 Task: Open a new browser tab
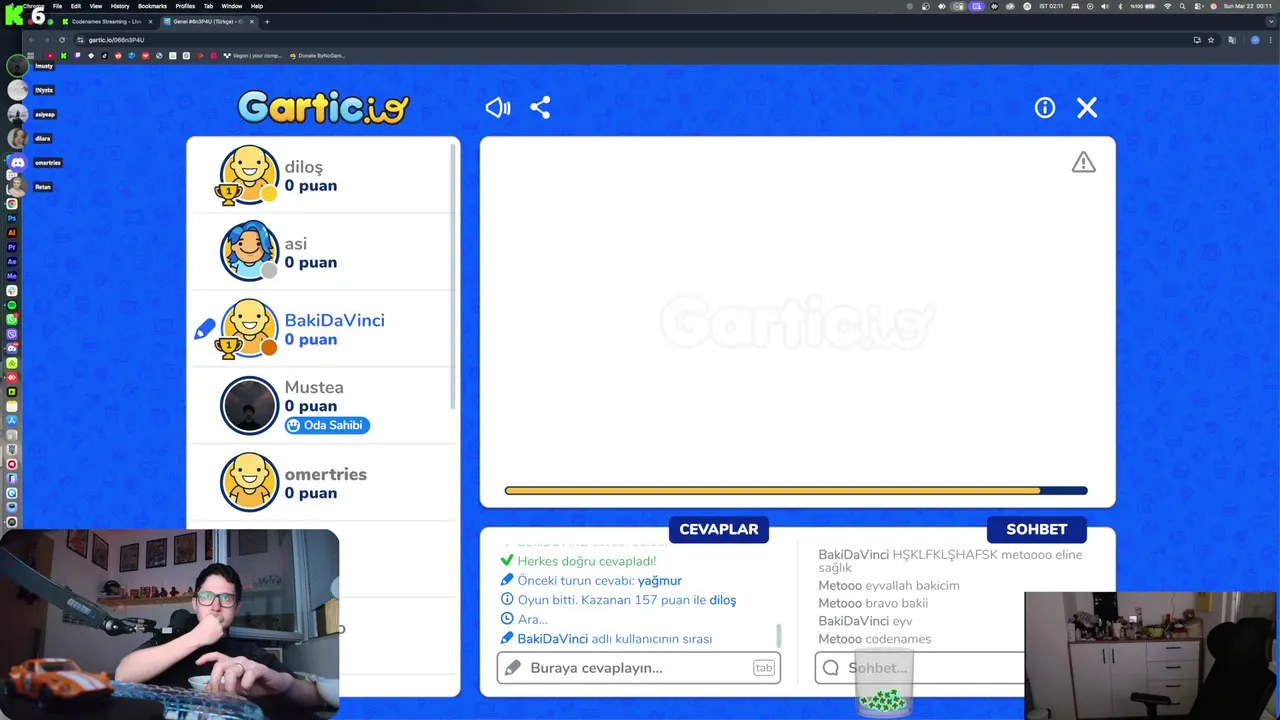[x=267, y=21]
